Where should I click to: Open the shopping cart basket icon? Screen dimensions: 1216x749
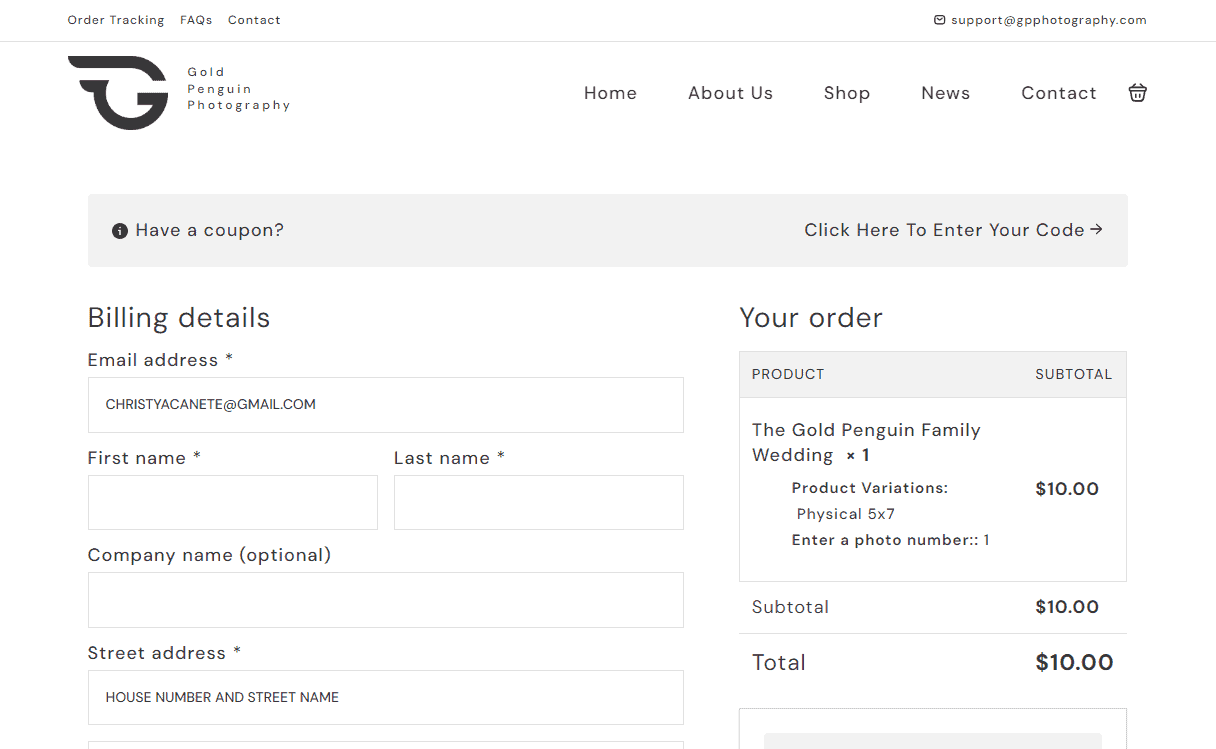pos(1137,93)
